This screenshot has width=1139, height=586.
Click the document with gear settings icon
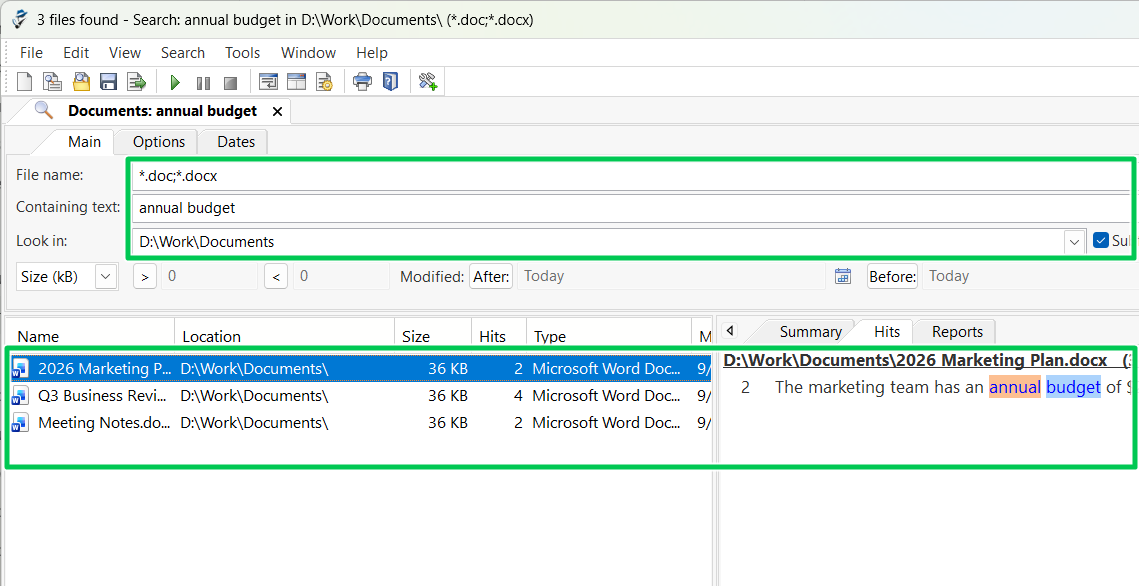click(x=324, y=81)
